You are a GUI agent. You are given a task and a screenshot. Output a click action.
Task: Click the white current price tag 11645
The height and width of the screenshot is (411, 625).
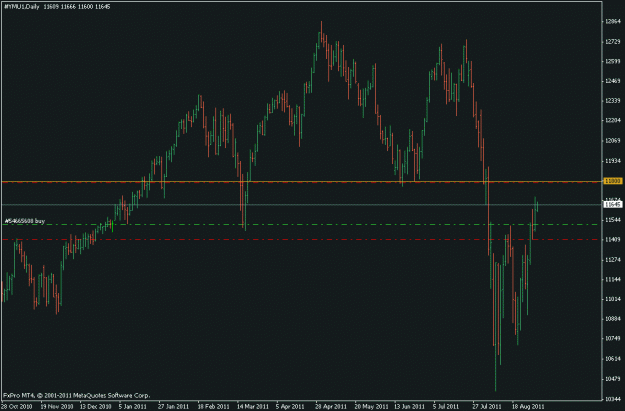click(x=613, y=205)
